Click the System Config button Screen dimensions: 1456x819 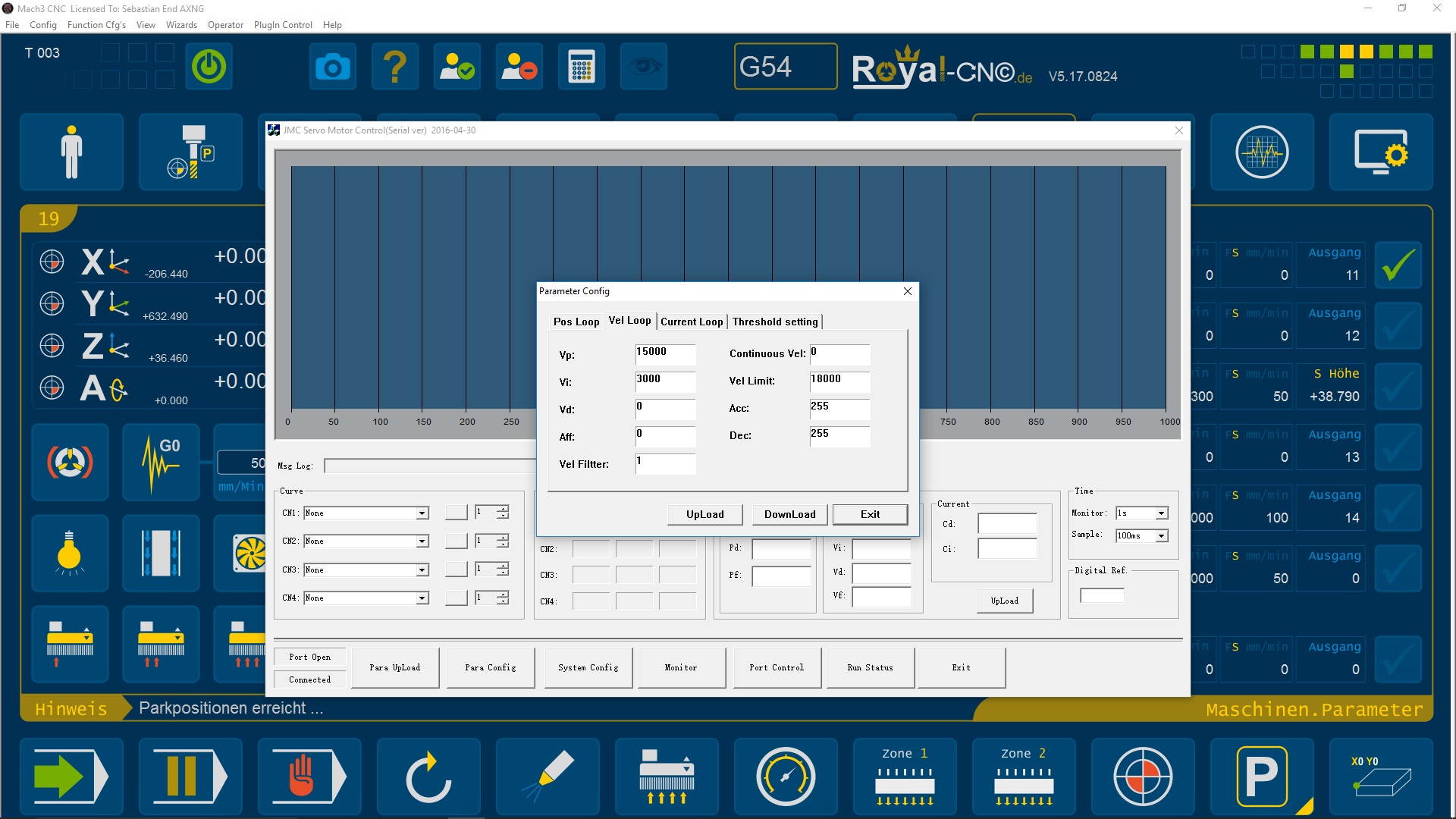pyautogui.click(x=588, y=667)
